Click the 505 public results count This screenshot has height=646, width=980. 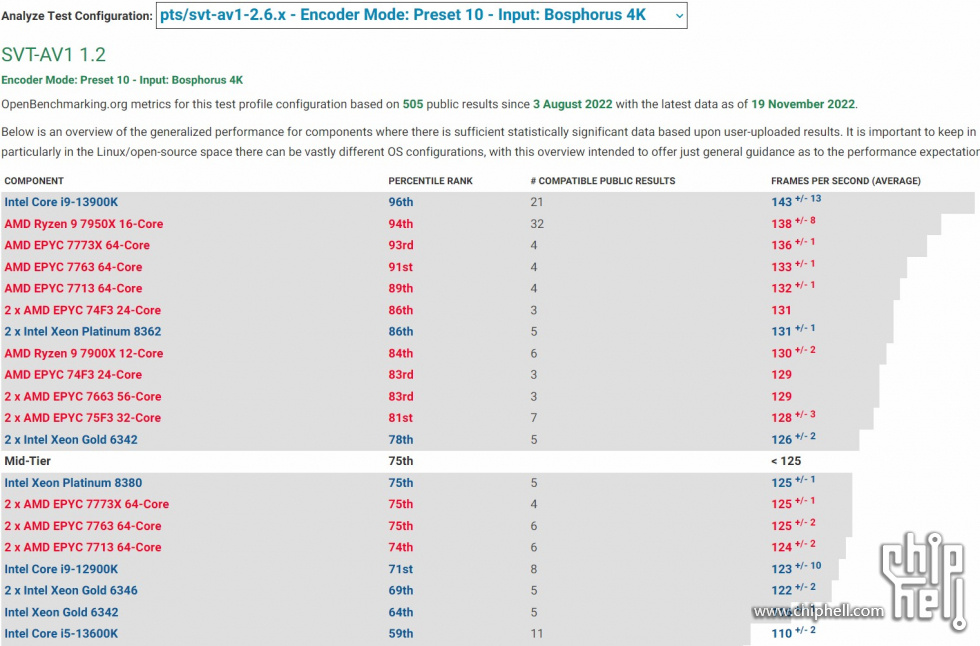tap(412, 104)
